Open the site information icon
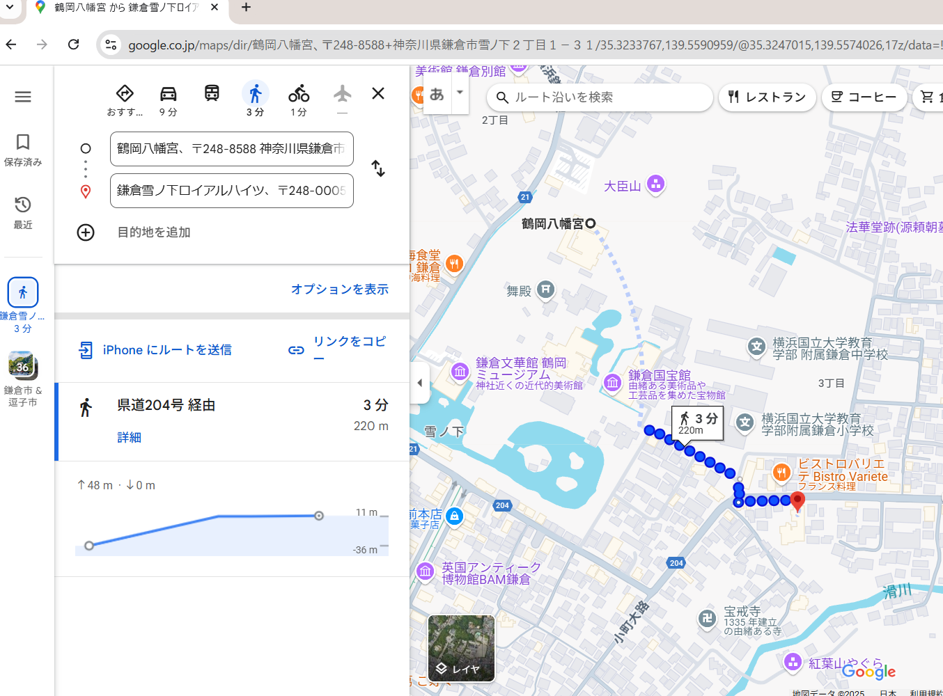 click(x=111, y=45)
